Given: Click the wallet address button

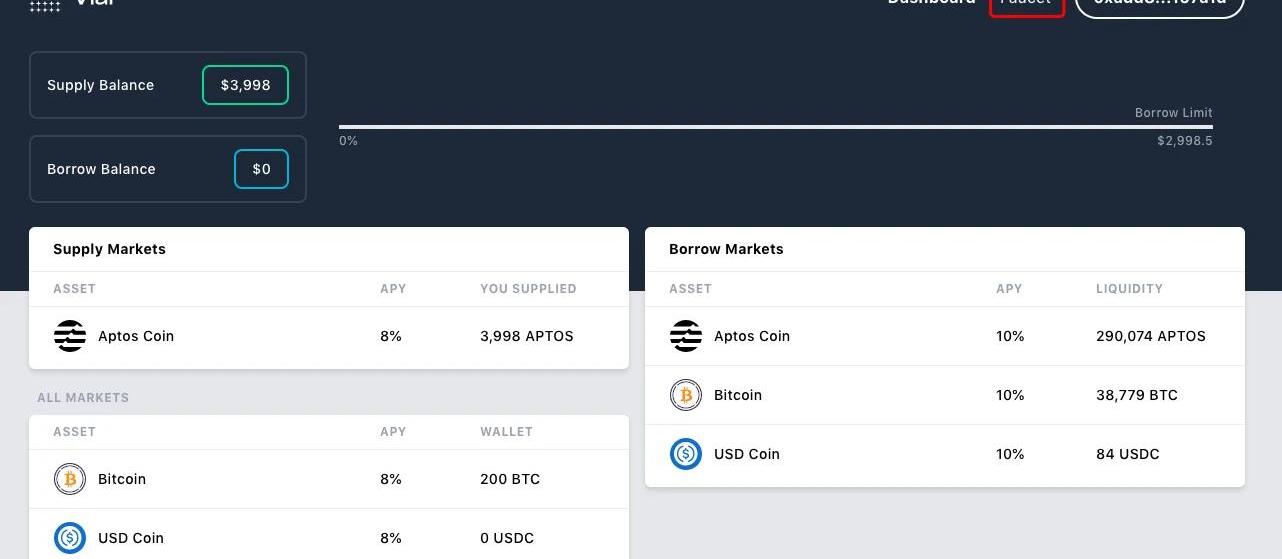Looking at the screenshot, I should pyautogui.click(x=1160, y=5).
